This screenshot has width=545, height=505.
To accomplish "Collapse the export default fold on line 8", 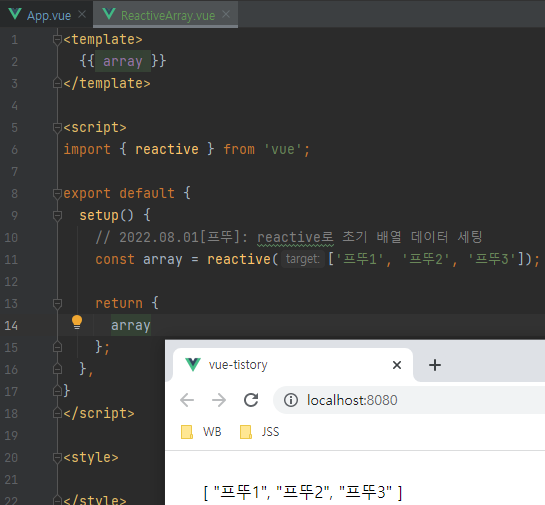I will tap(57, 194).
